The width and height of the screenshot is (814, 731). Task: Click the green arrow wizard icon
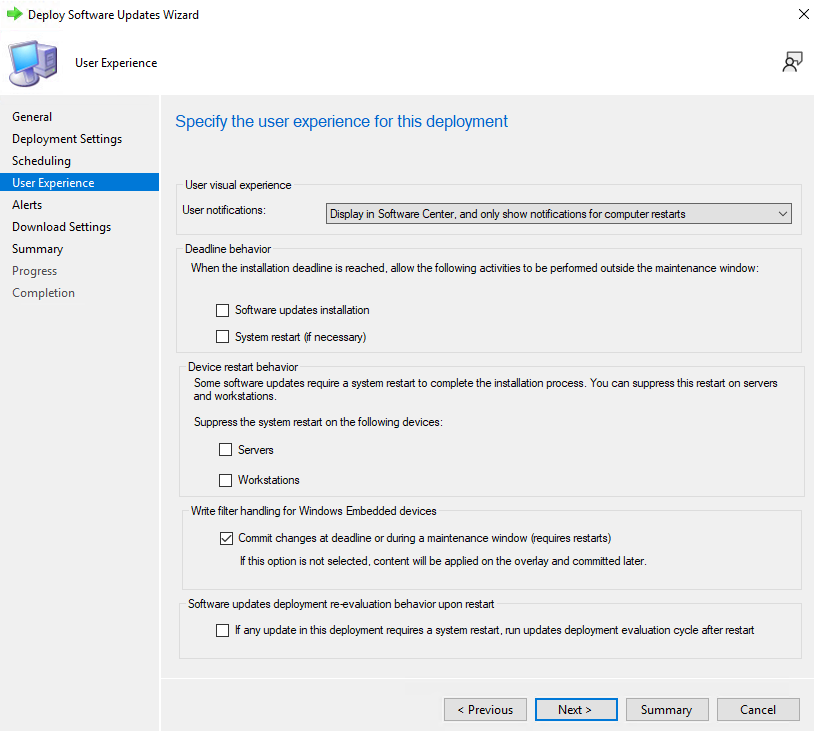point(15,14)
